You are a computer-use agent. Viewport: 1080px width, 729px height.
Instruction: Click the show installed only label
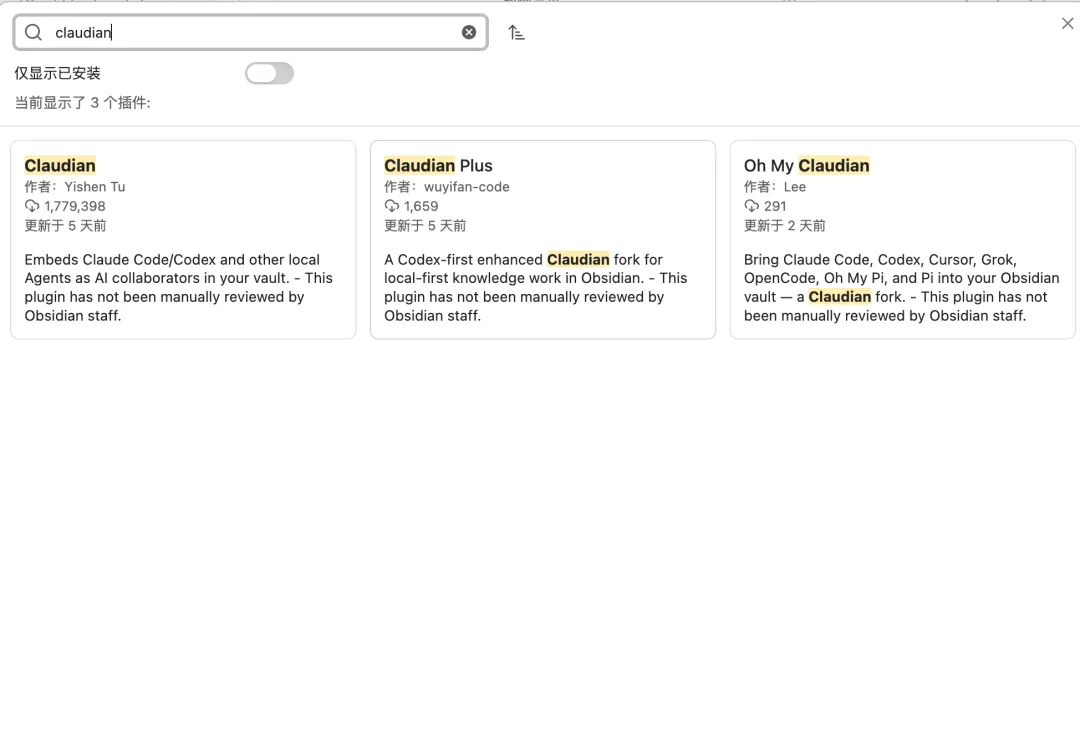pos(58,73)
